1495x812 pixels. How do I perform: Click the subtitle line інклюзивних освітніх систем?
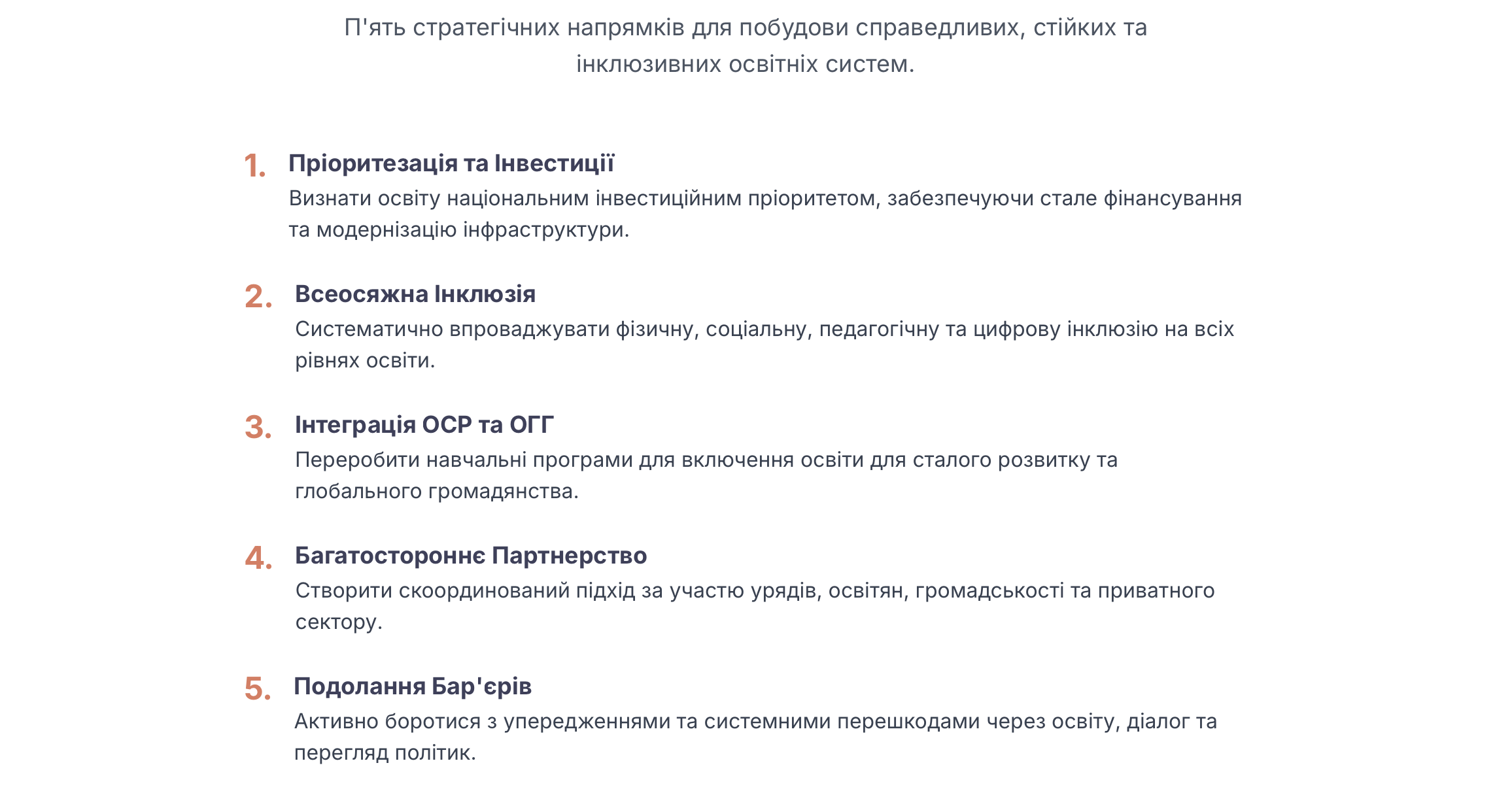tap(746, 64)
